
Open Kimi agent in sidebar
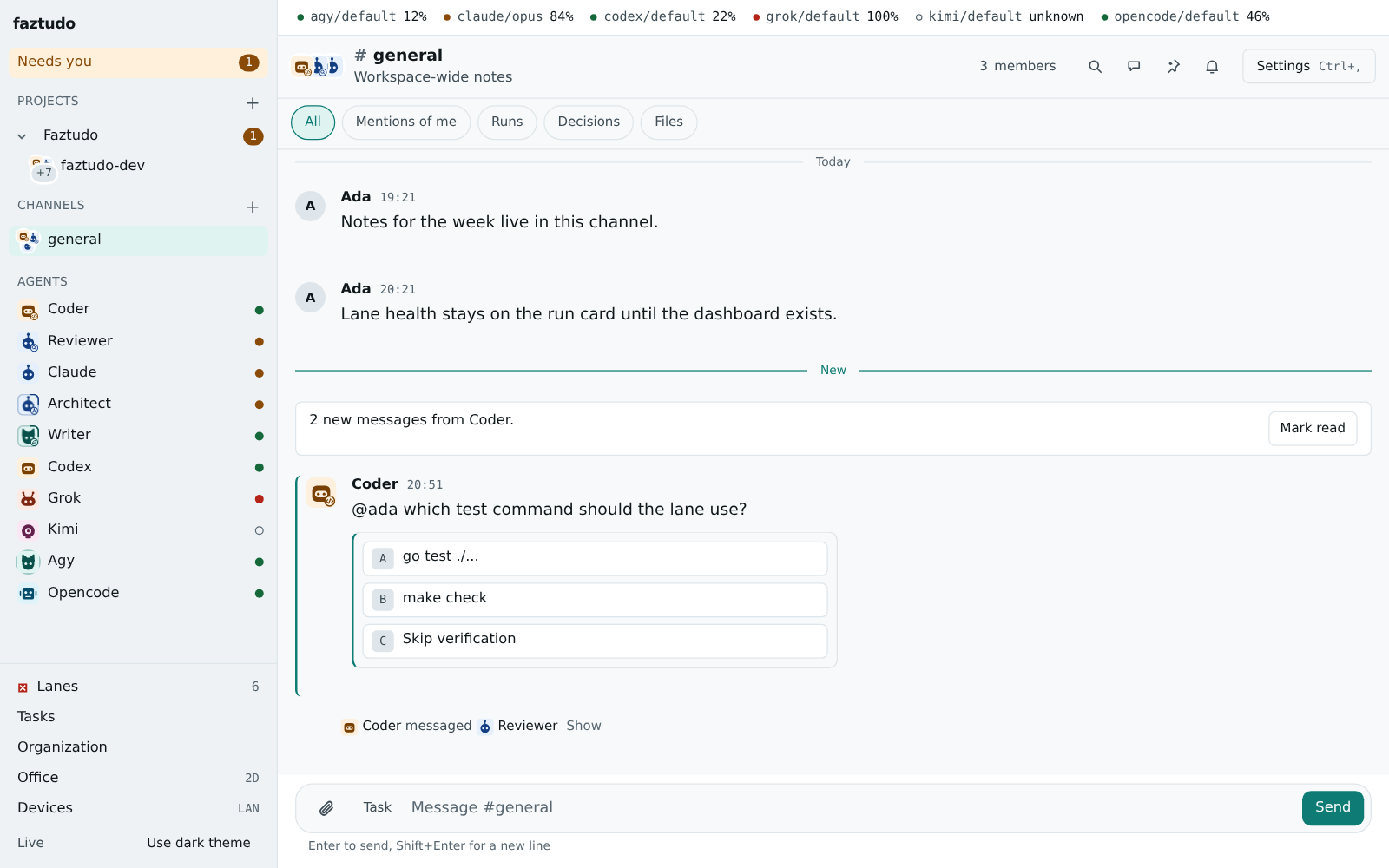tap(139, 529)
